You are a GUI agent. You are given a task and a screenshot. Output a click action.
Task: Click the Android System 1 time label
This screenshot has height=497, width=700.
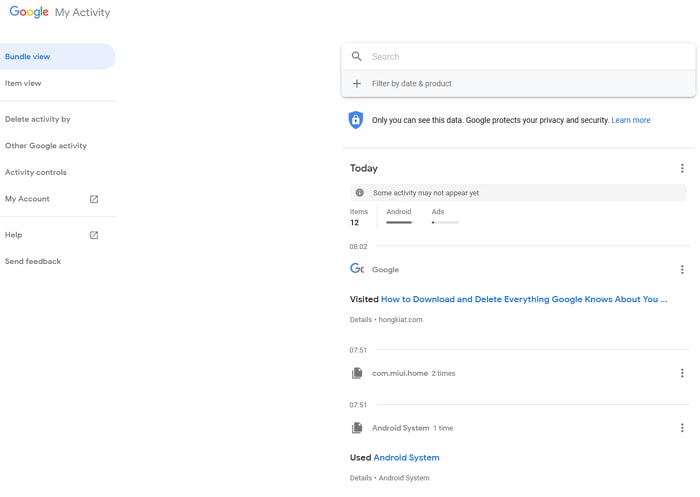(x=412, y=428)
